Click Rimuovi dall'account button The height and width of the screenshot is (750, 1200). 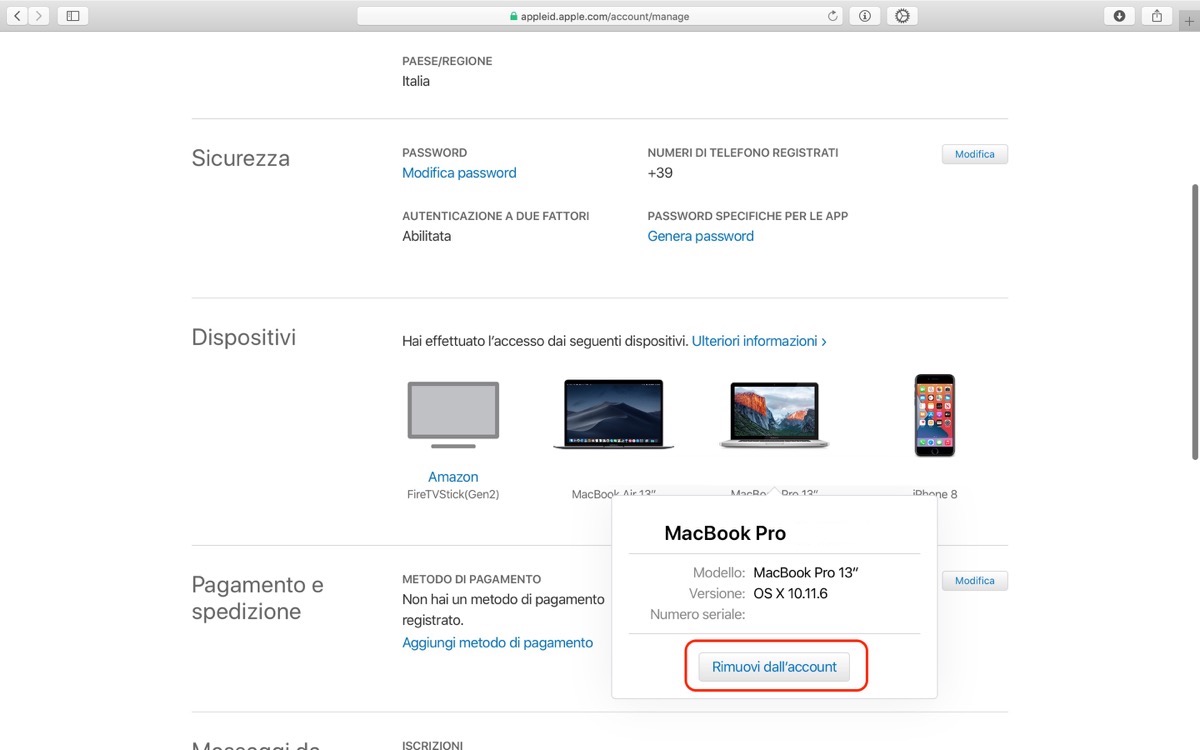tap(775, 667)
